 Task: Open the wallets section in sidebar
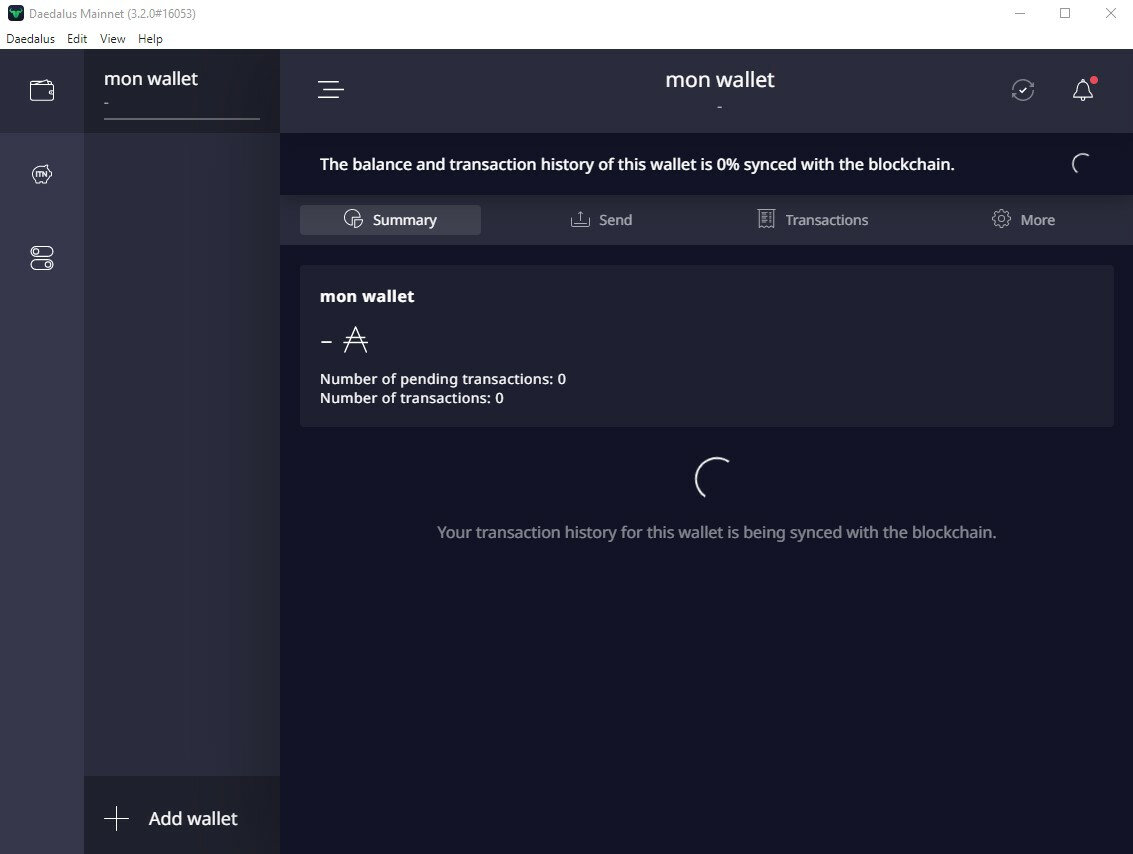point(42,91)
